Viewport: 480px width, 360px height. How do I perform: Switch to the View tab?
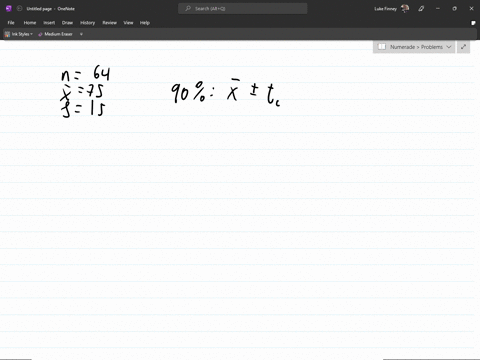pos(128,23)
